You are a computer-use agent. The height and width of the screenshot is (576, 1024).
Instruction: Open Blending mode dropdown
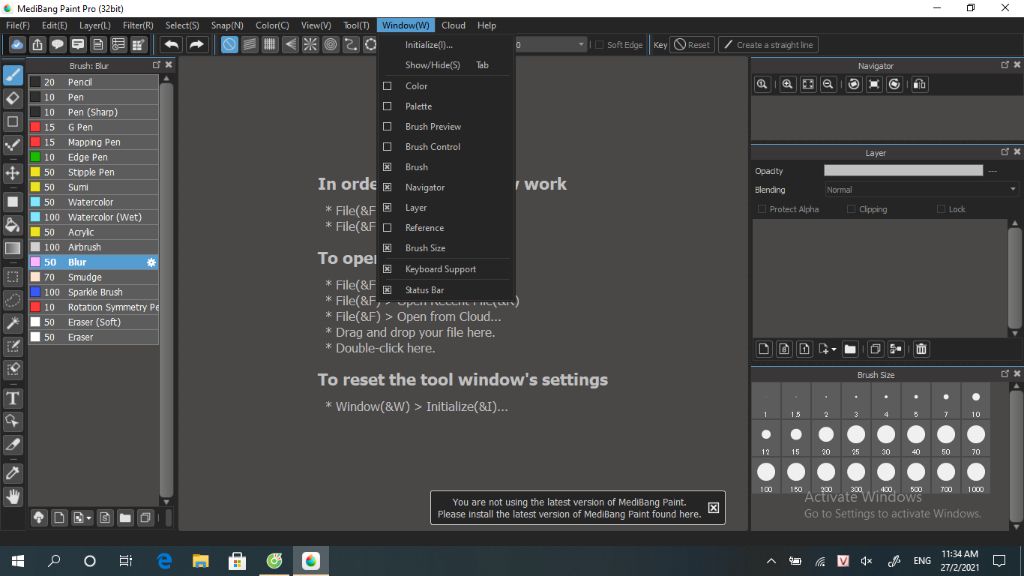(x=920, y=189)
